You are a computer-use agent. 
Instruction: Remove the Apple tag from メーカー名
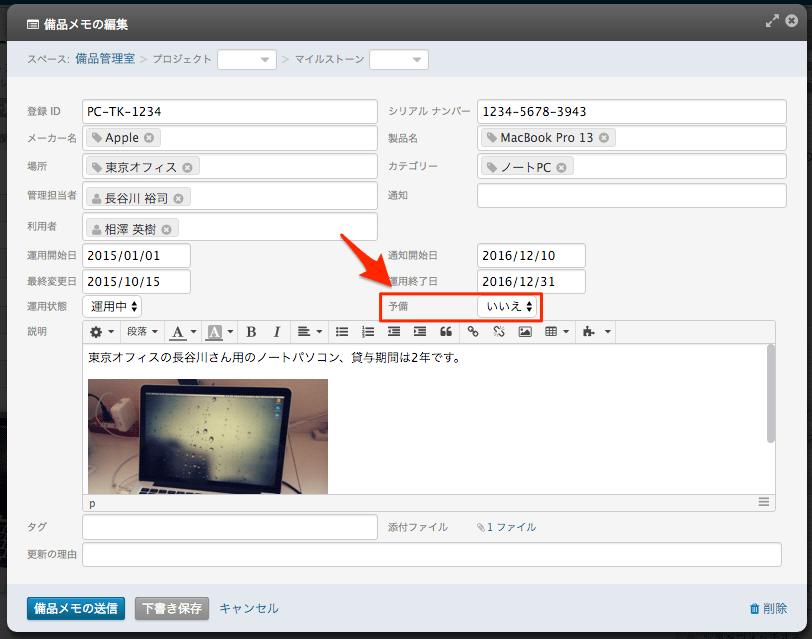[x=149, y=138]
